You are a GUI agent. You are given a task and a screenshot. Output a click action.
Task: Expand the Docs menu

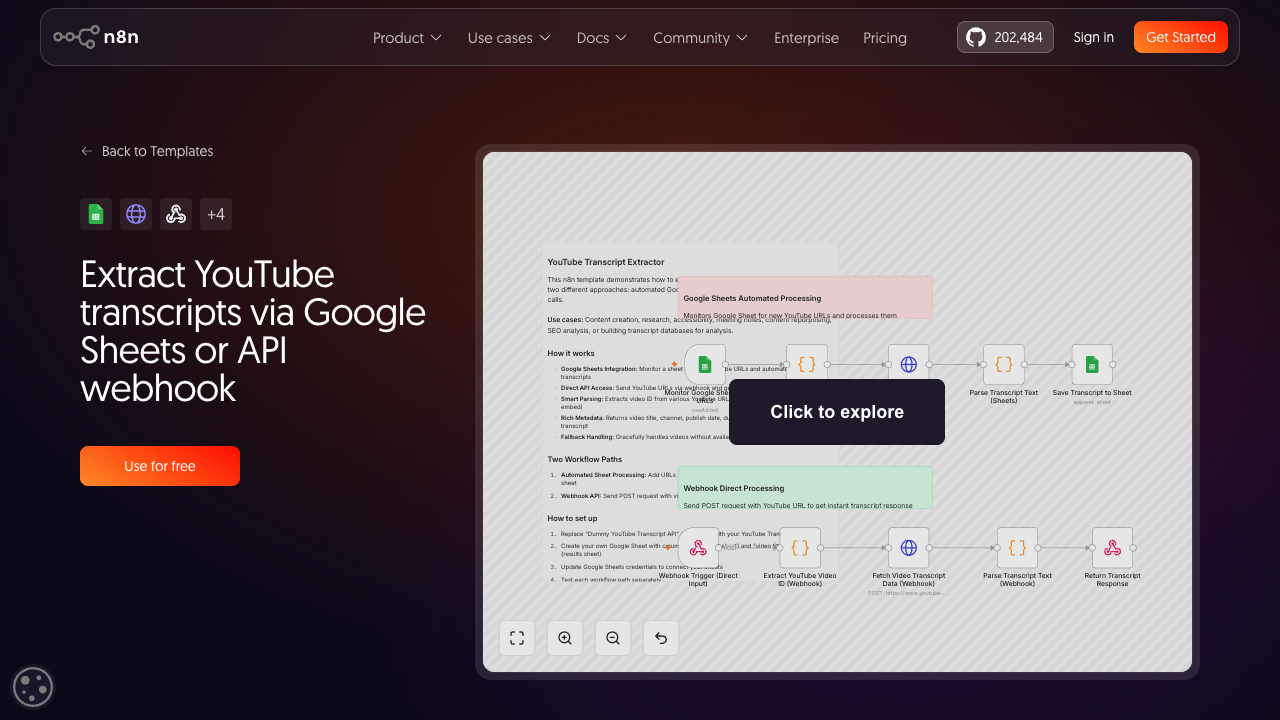tap(602, 38)
